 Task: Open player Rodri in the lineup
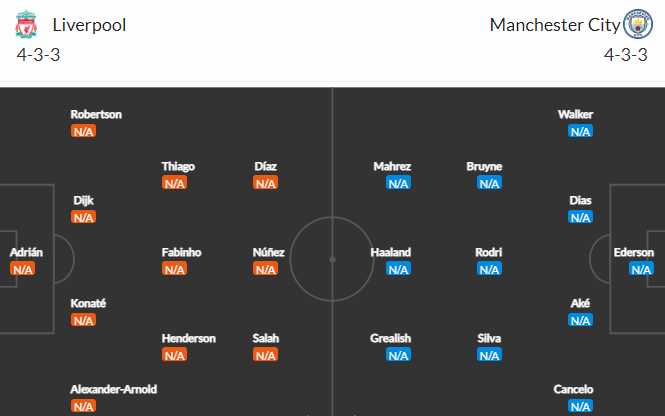click(x=489, y=252)
